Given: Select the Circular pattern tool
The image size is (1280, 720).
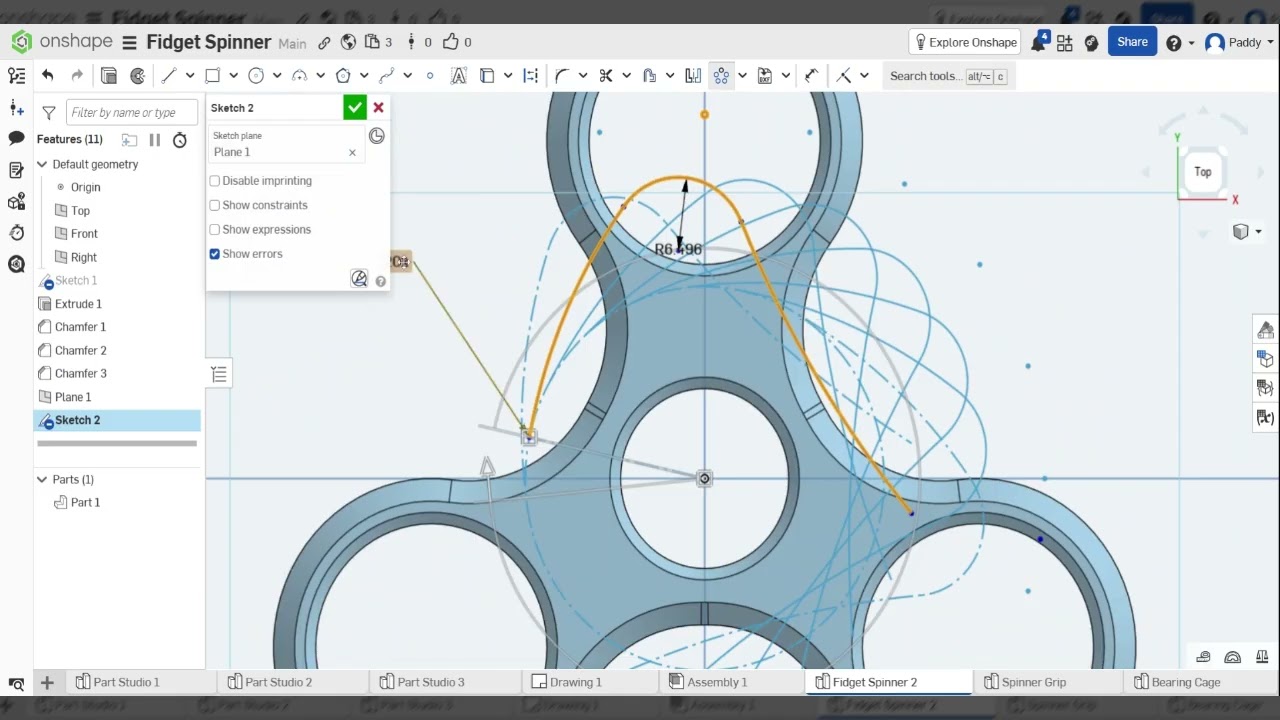Looking at the screenshot, I should pyautogui.click(x=721, y=76).
